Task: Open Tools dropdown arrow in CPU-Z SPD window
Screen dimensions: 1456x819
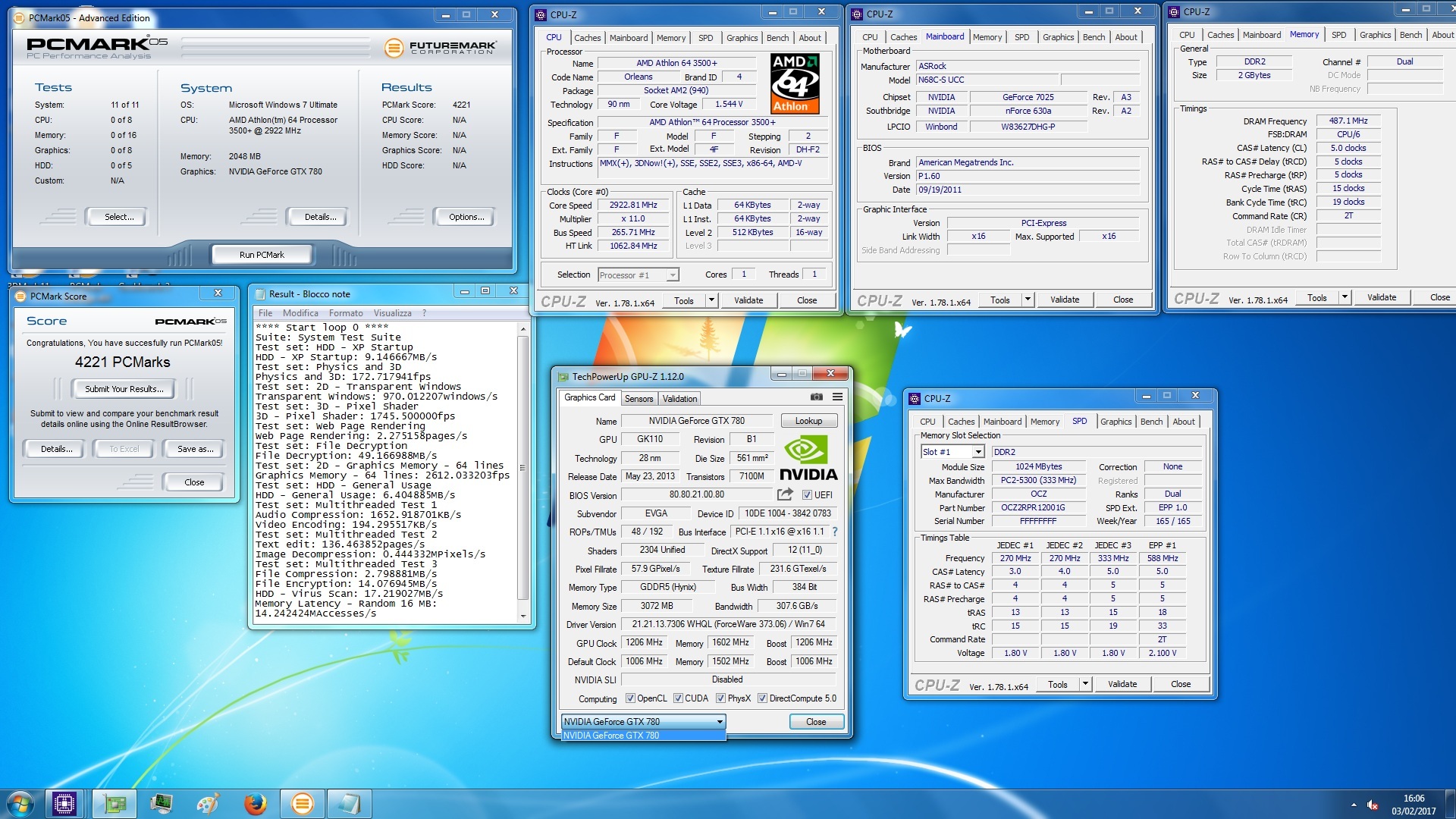Action: click(1085, 684)
